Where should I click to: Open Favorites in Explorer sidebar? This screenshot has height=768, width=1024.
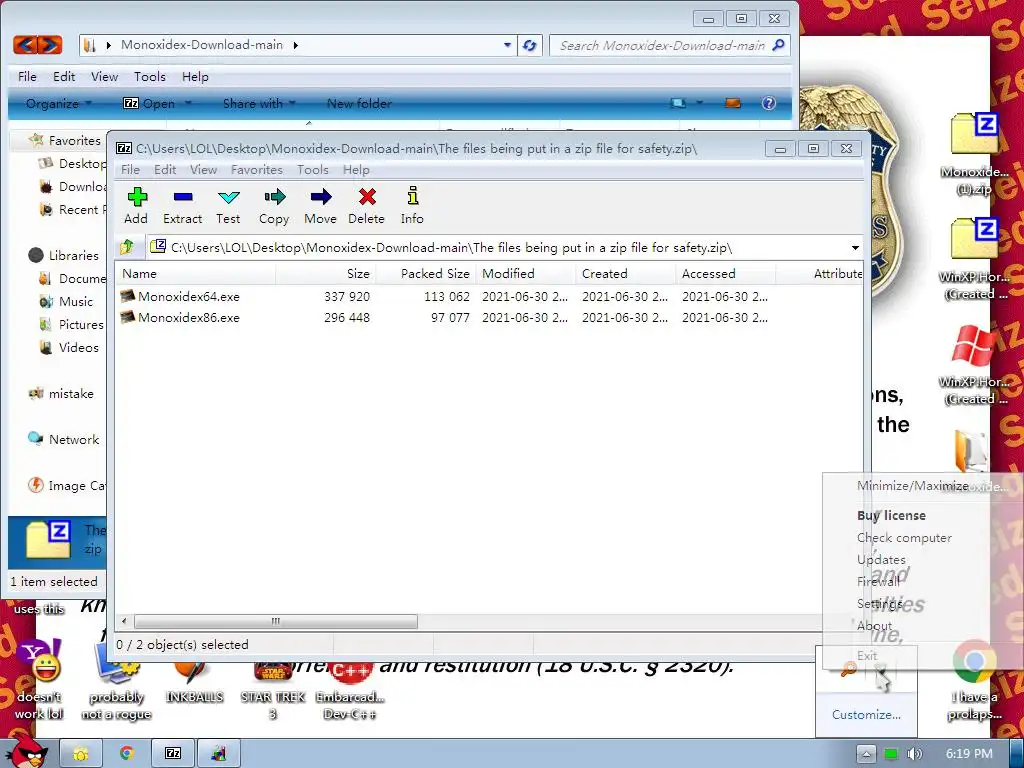(65, 140)
